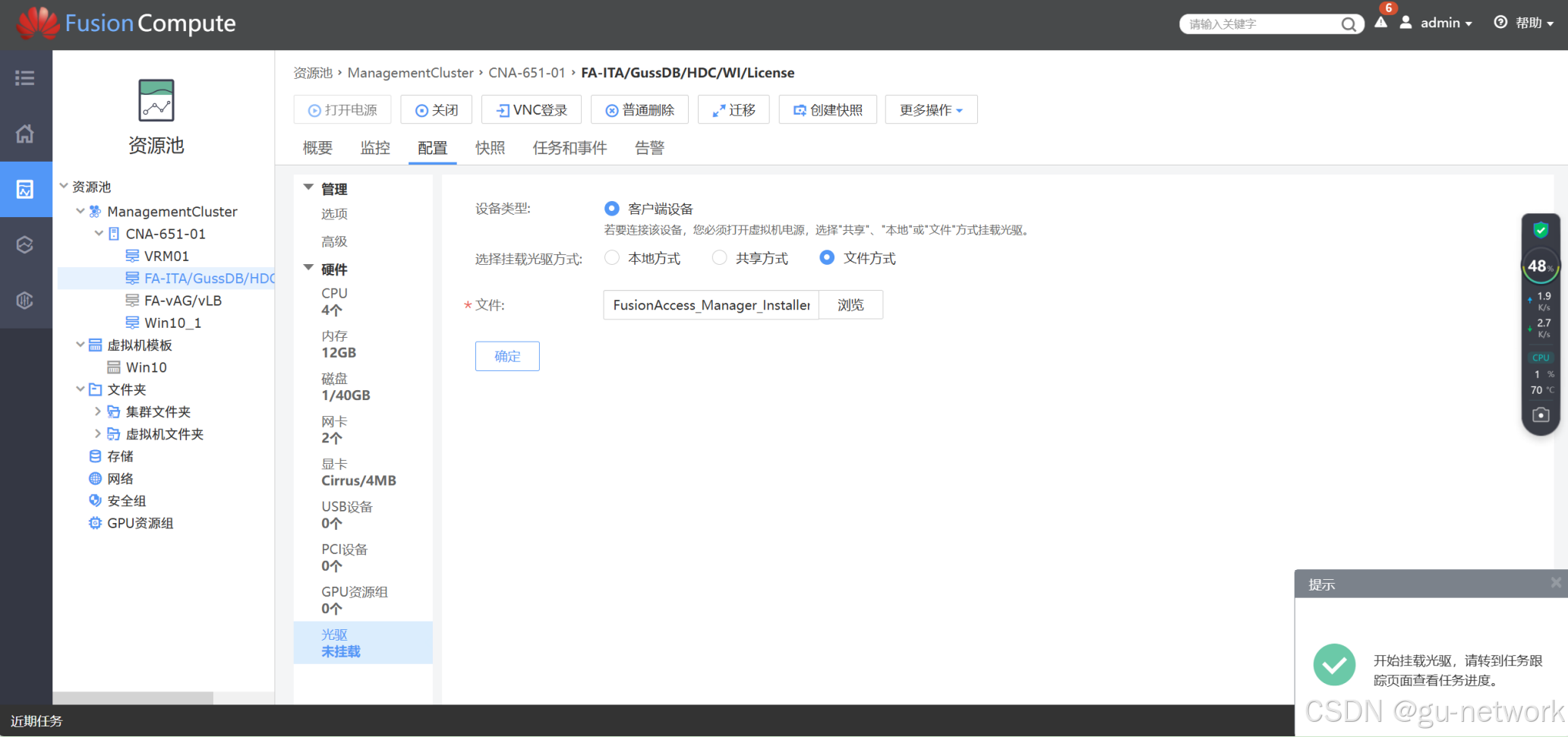Viewport: 1568px width, 737px height.
Task: Click the green success checkmark icon
Action: pos(1334,665)
